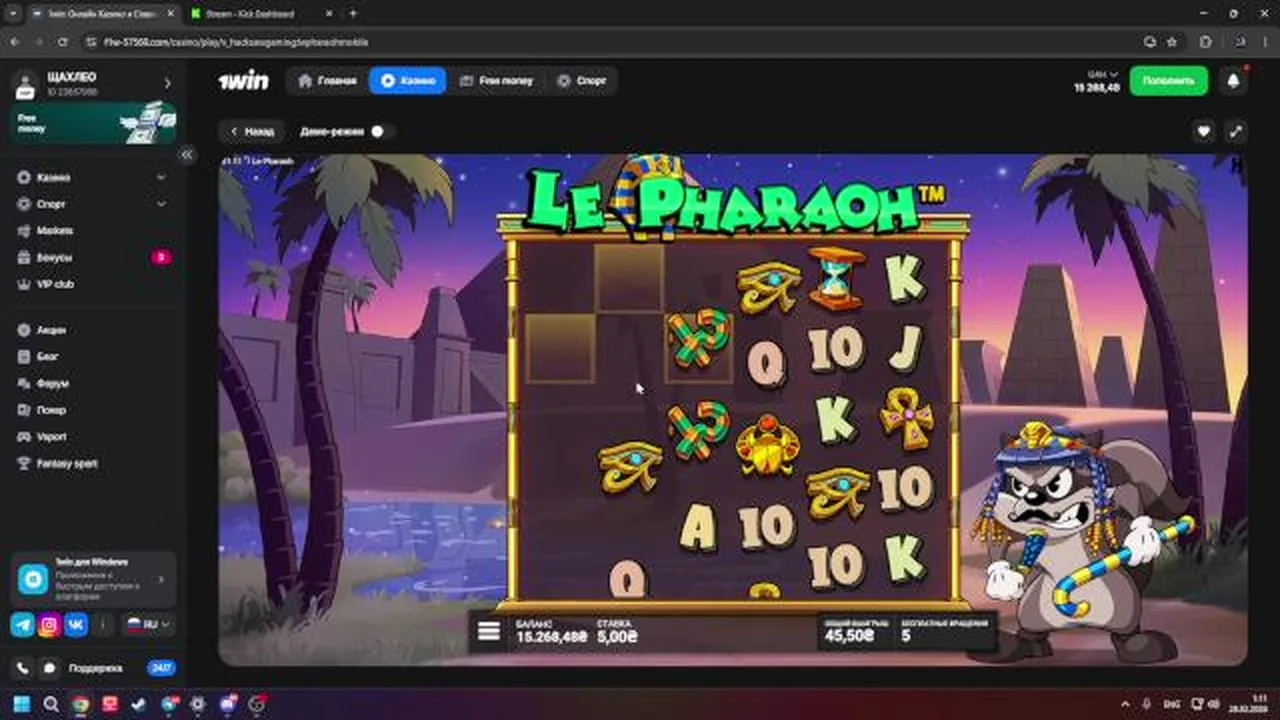Viewport: 1280px width, 720px height.
Task: Click the Баланс amount in game bar
Action: pyautogui.click(x=551, y=631)
